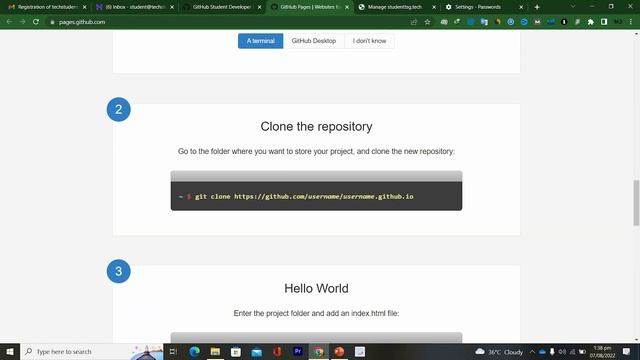This screenshot has width=640, height=360.
Task: Open a new browser tab
Action: [x=537, y=7]
